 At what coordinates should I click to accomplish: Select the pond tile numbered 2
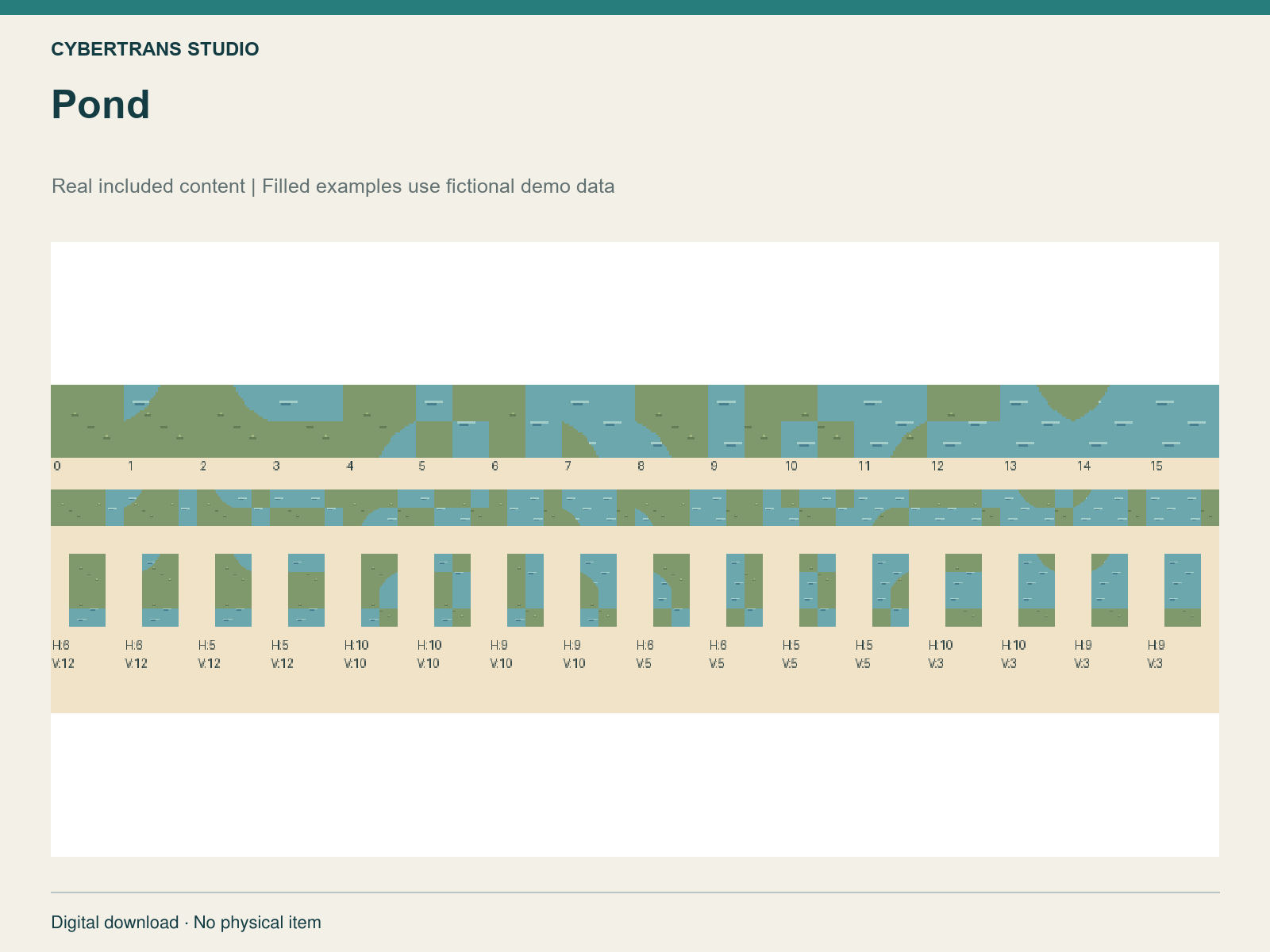(233, 421)
